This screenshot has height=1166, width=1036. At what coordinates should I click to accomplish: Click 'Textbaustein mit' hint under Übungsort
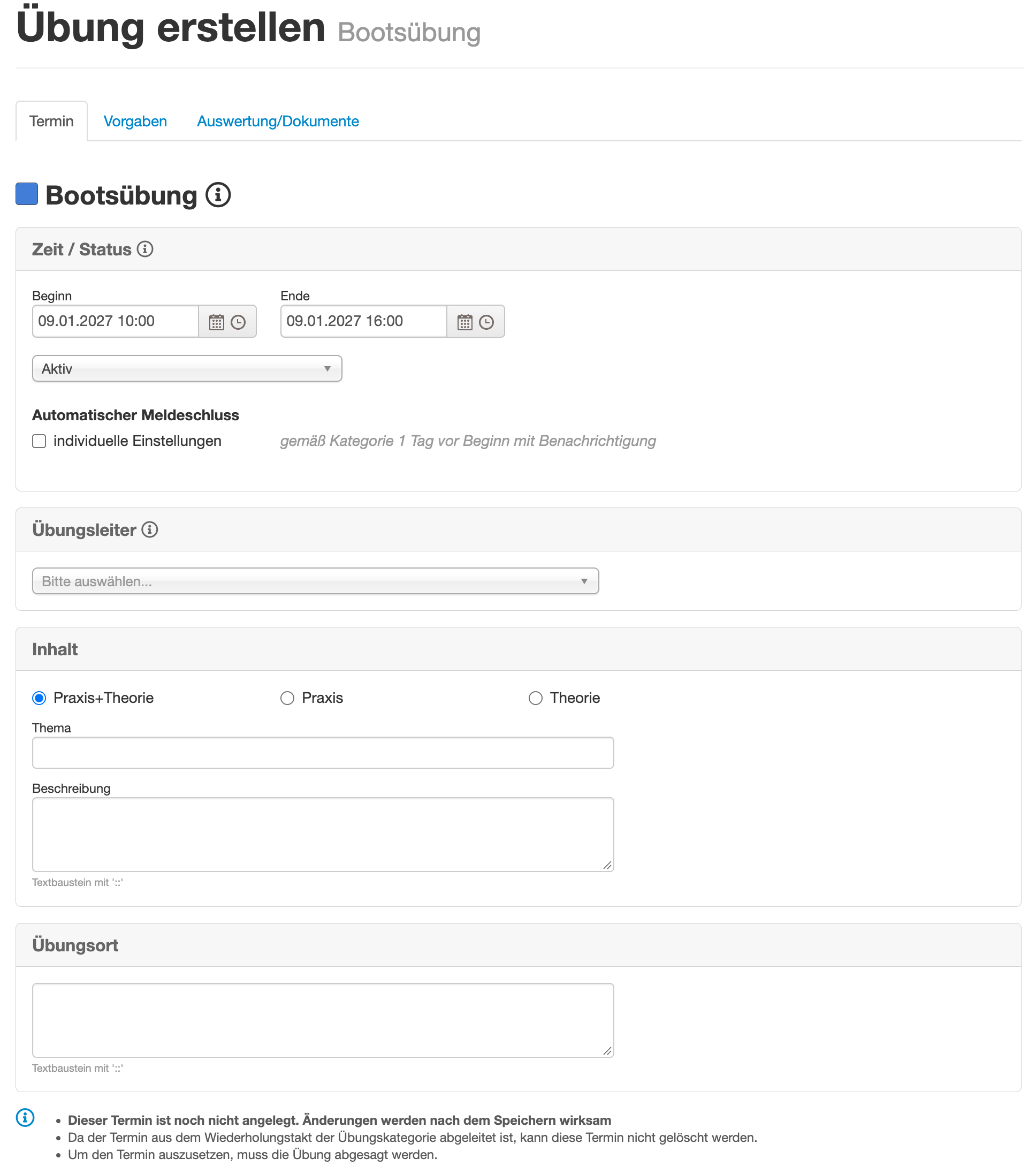[x=78, y=1069]
